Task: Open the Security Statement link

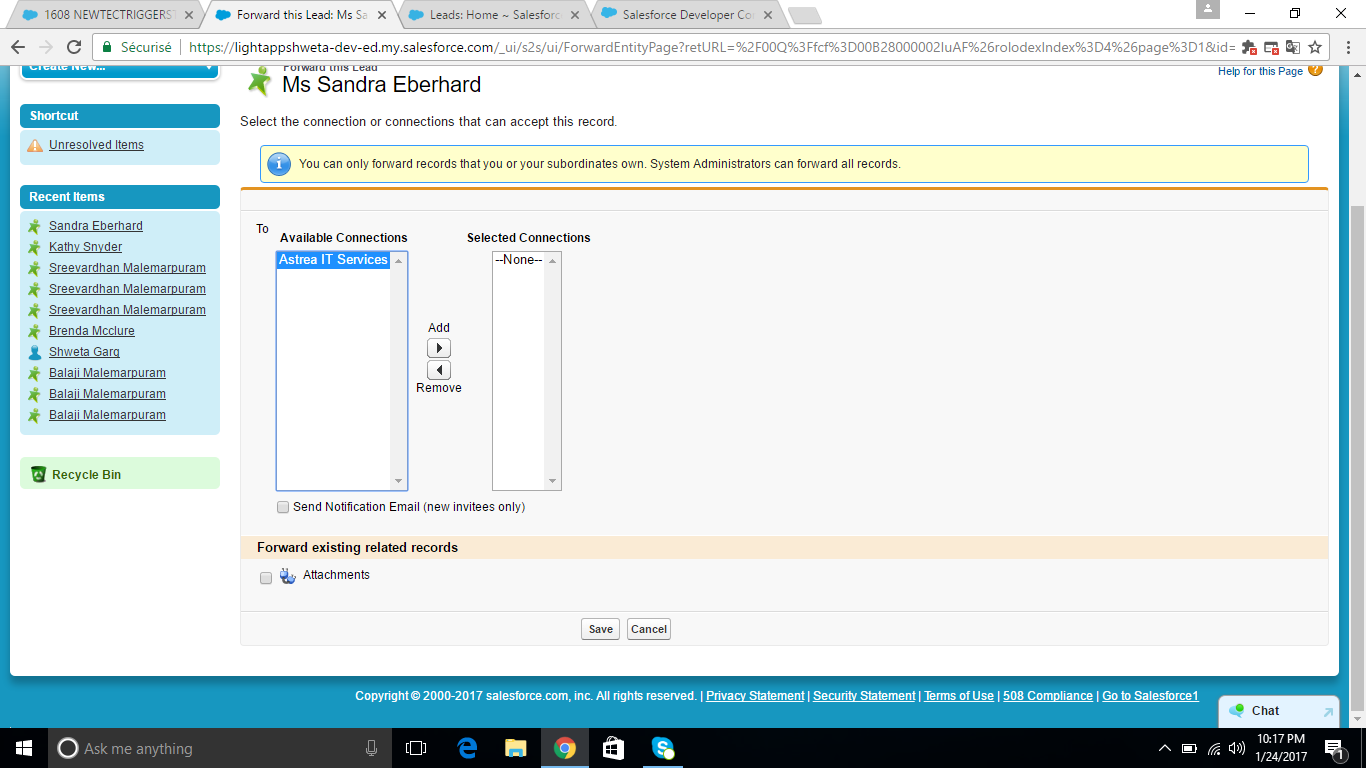Action: 864,696
